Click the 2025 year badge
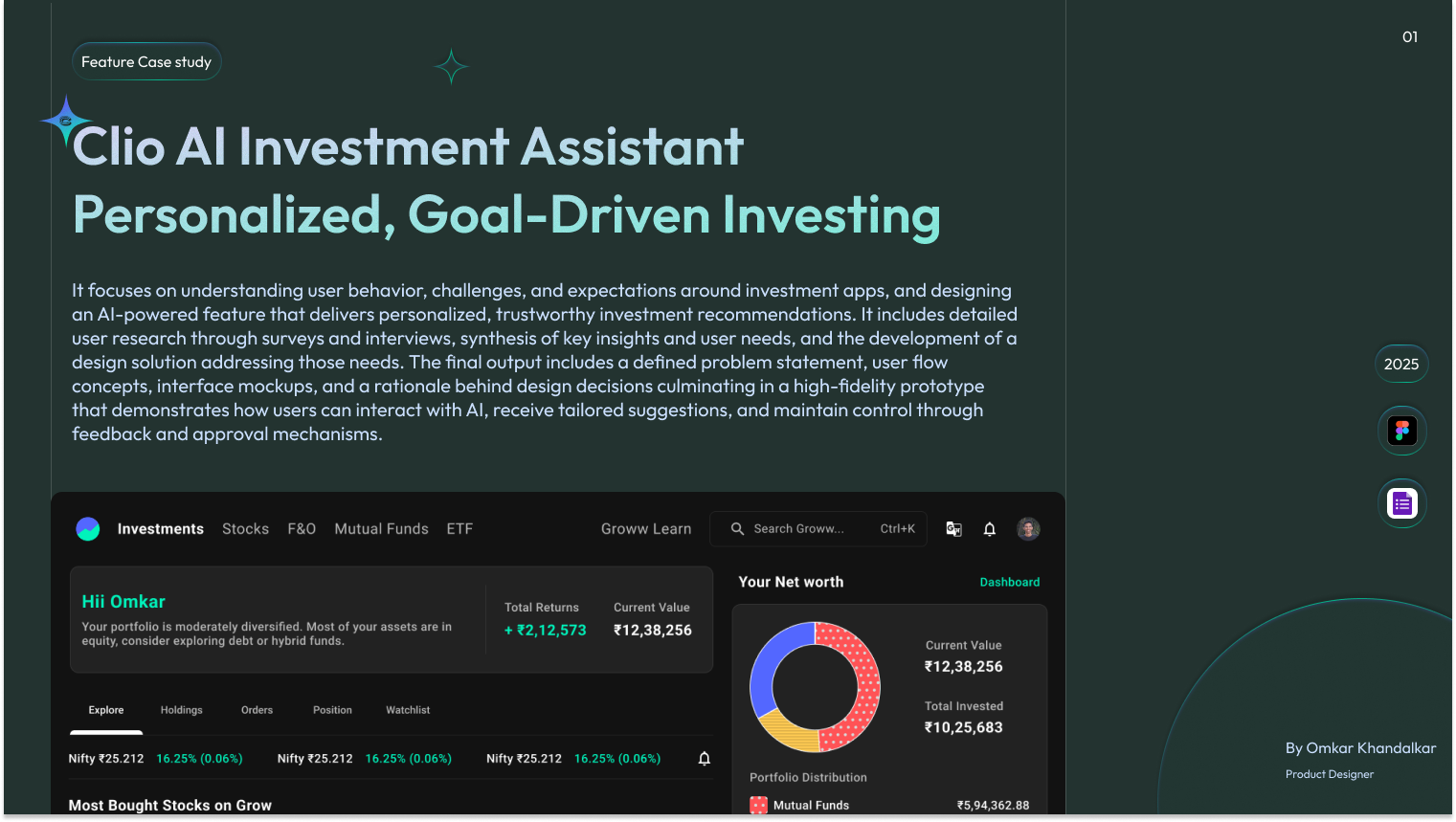 point(1401,365)
